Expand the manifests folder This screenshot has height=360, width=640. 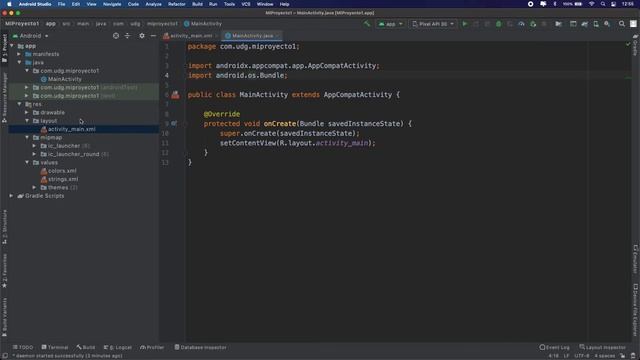click(19, 54)
